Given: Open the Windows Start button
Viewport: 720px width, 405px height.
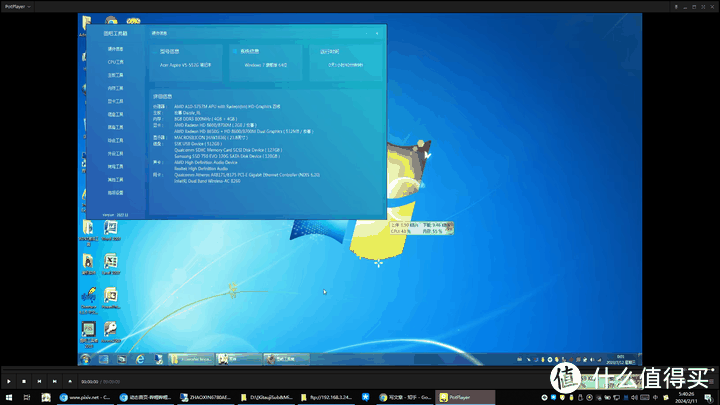Looking at the screenshot, I should [x=9, y=397].
